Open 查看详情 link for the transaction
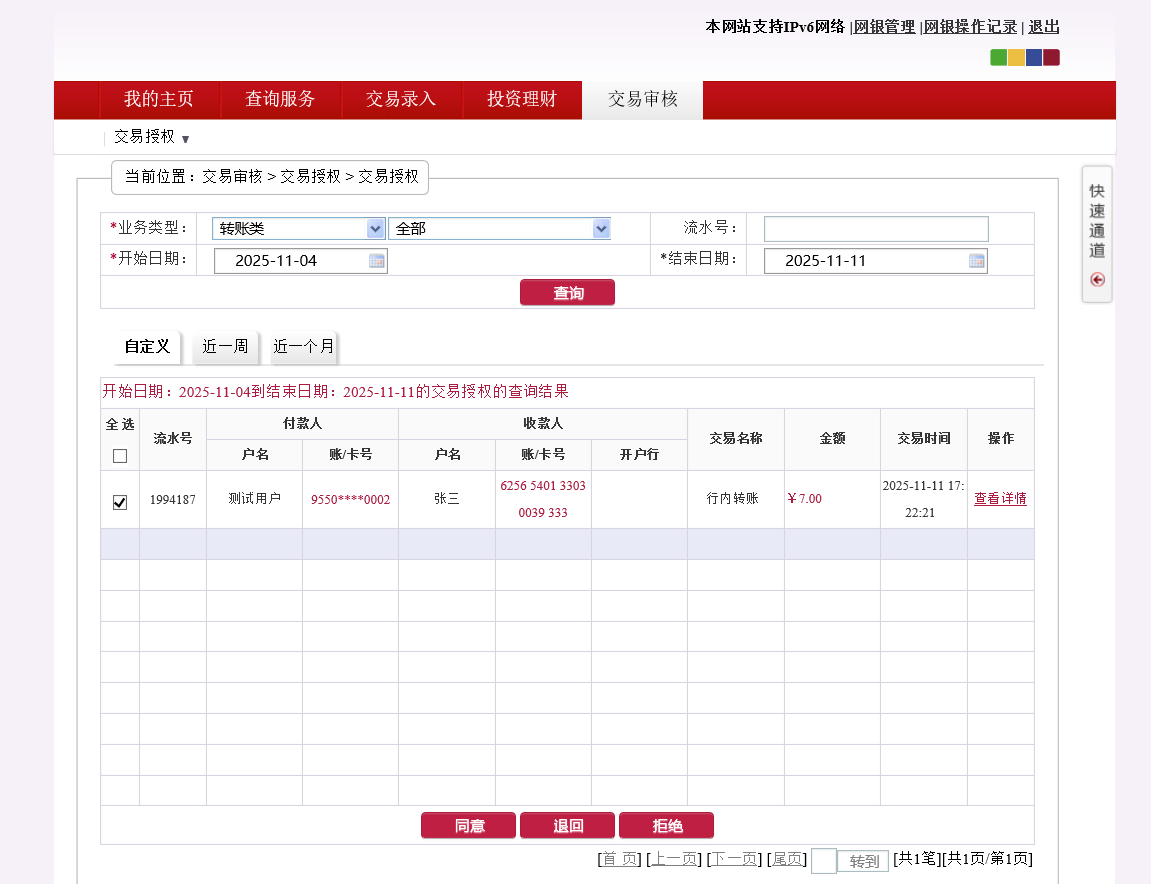The width and height of the screenshot is (1151, 884). 1000,499
